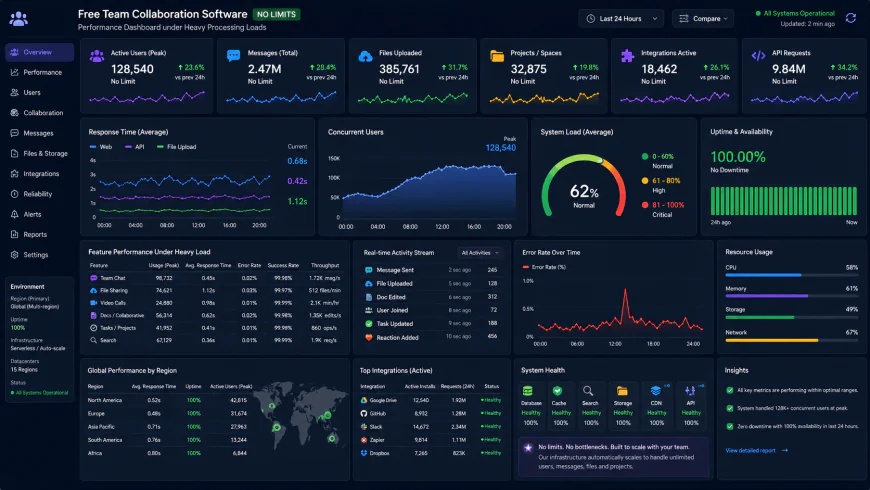Open Files & Storage in sidebar
870x490 pixels.
pyautogui.click(x=39, y=153)
